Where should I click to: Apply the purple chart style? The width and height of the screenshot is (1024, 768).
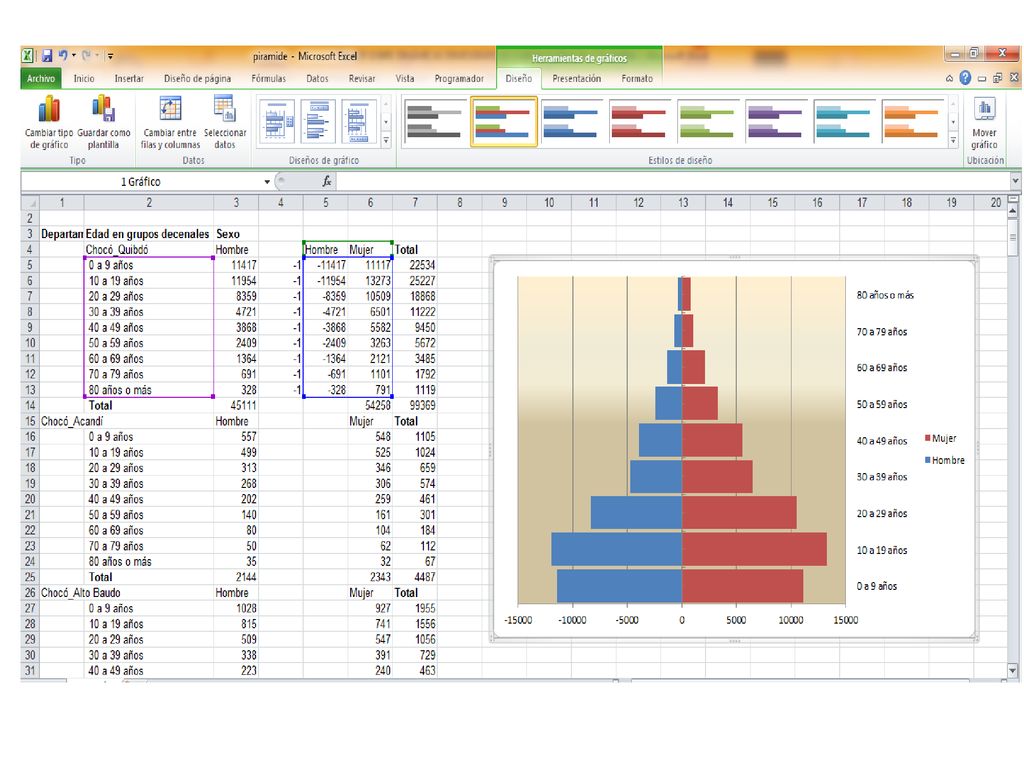(775, 121)
